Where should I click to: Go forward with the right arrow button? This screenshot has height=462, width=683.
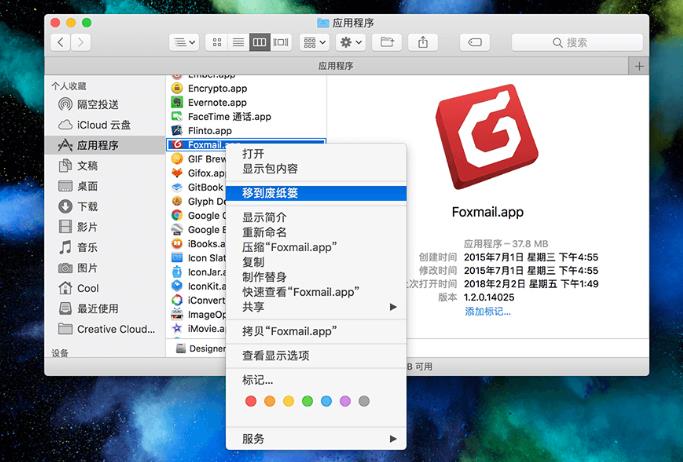point(81,42)
